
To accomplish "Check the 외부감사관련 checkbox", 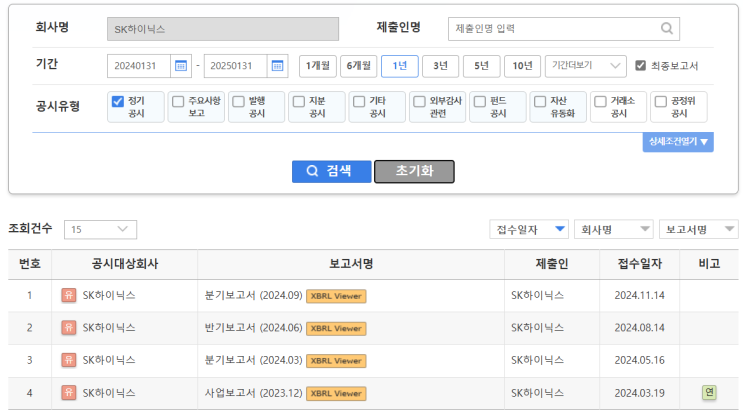I will click(419, 101).
